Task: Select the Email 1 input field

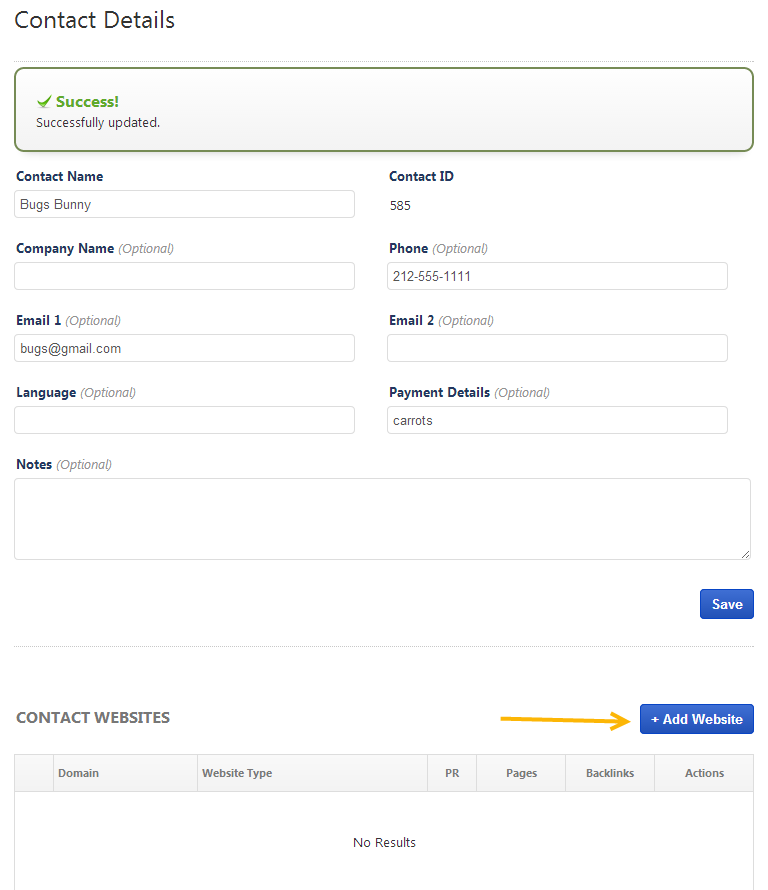Action: pos(184,348)
